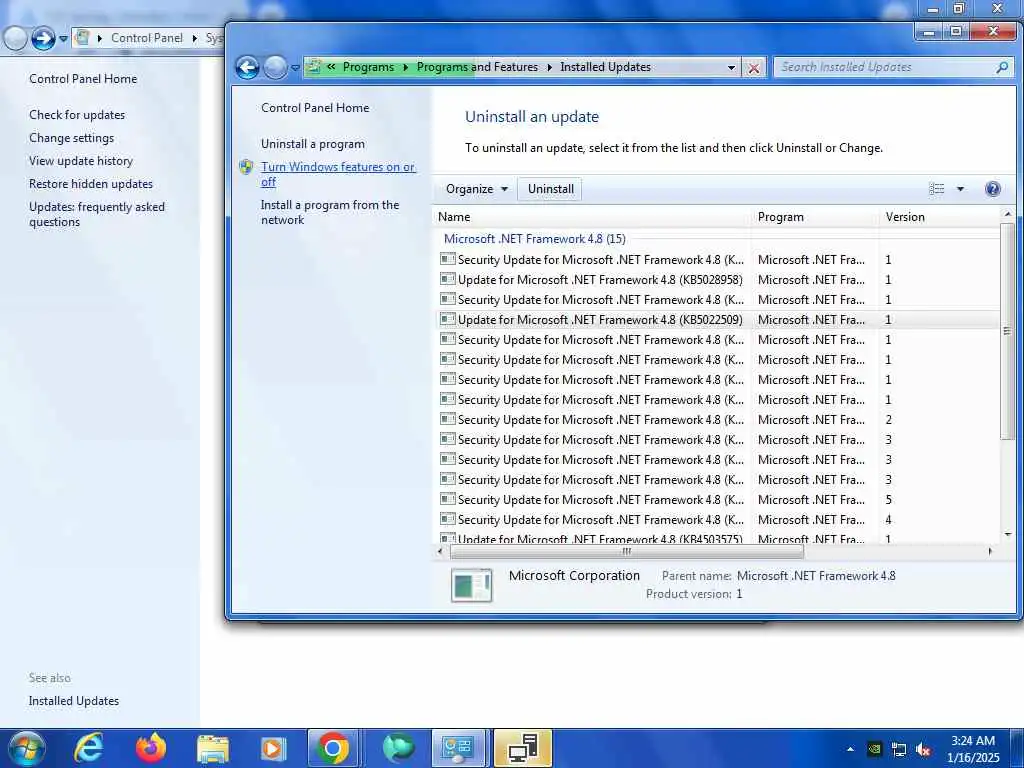Focus the Search Installed Updates field
Image resolution: width=1024 pixels, height=768 pixels.
pos(885,67)
